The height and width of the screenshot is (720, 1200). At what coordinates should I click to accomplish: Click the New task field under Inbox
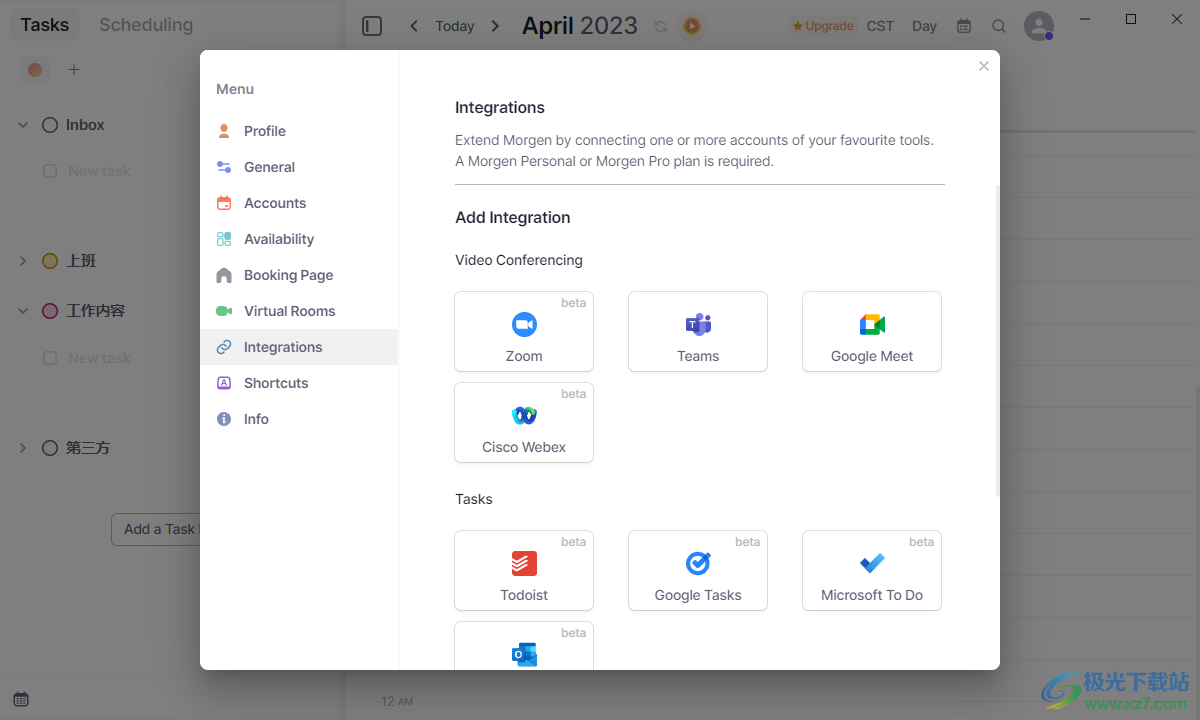(x=99, y=171)
